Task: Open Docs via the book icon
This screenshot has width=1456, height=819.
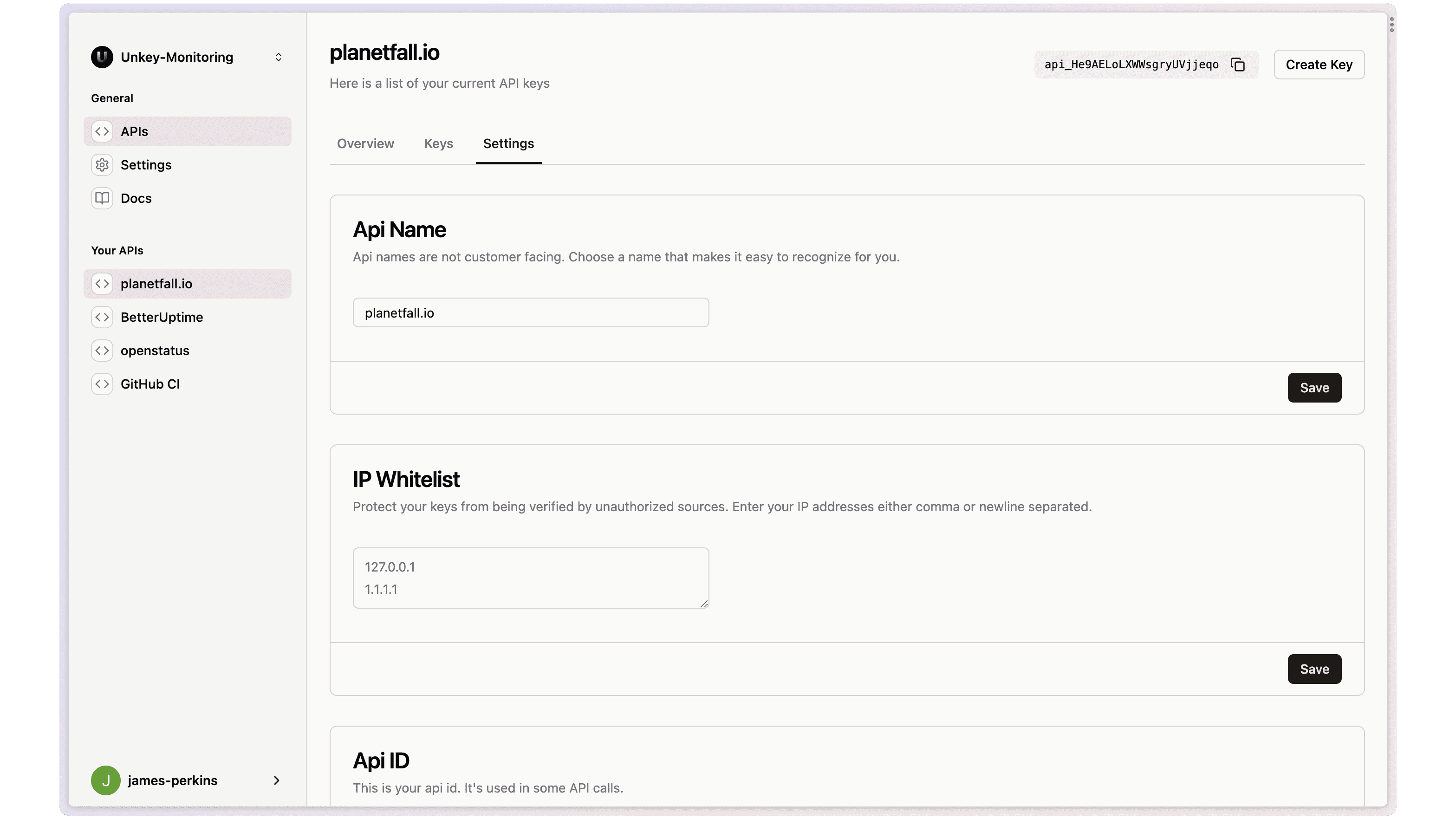Action: coord(102,198)
